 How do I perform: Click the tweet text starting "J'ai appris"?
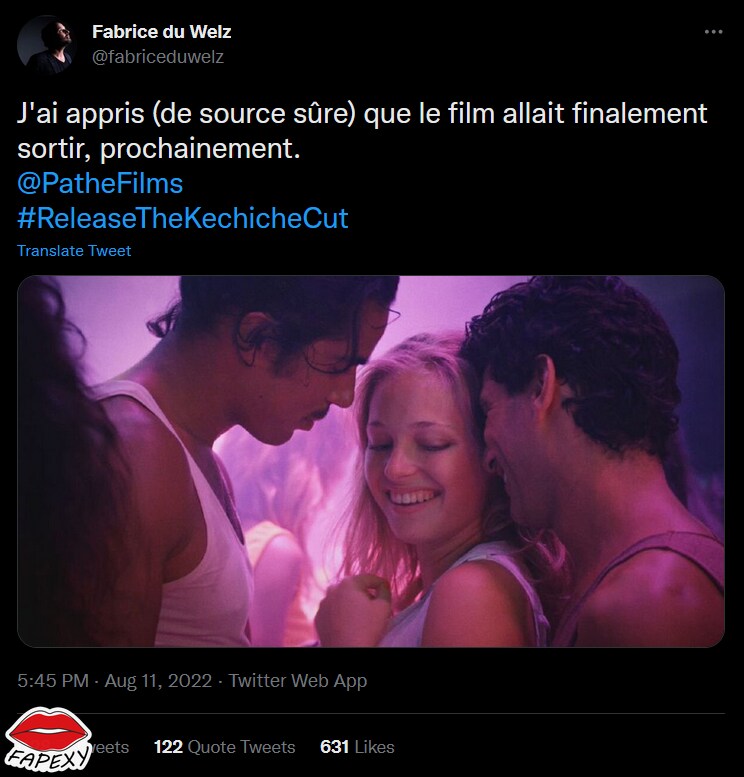(362, 131)
